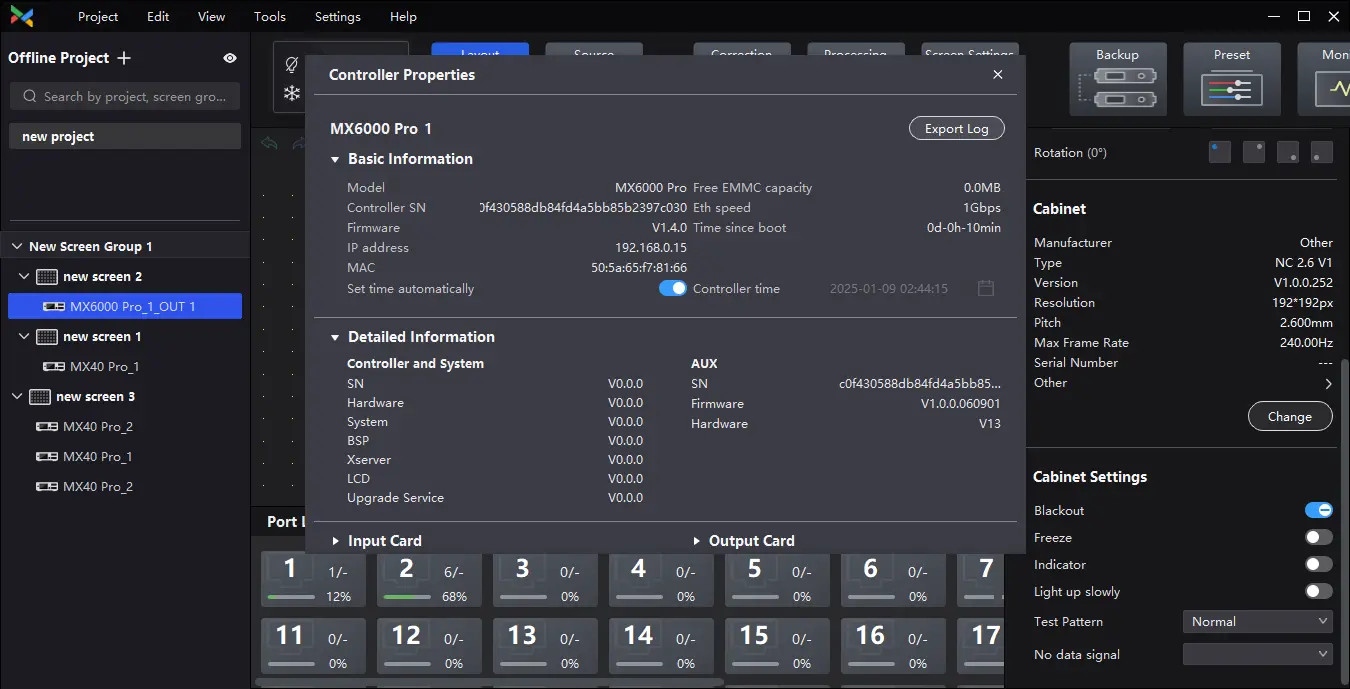Screen dimensions: 1350x689
Task: Click the blackout bulb toolbar icon
Action: (292, 65)
